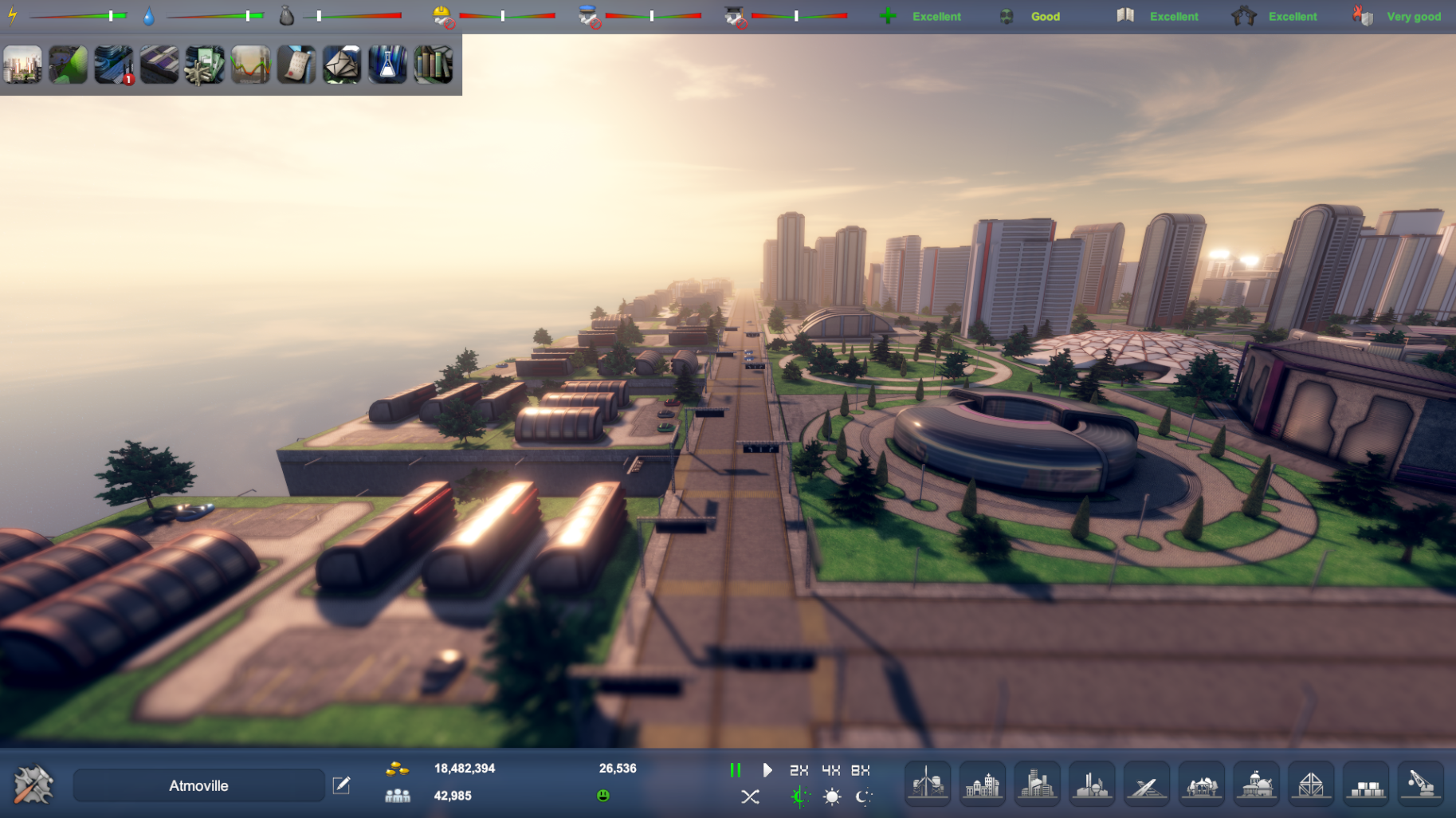Click the yellow hard hat employment slider
The height and width of the screenshot is (818, 1456).
[x=508, y=16]
